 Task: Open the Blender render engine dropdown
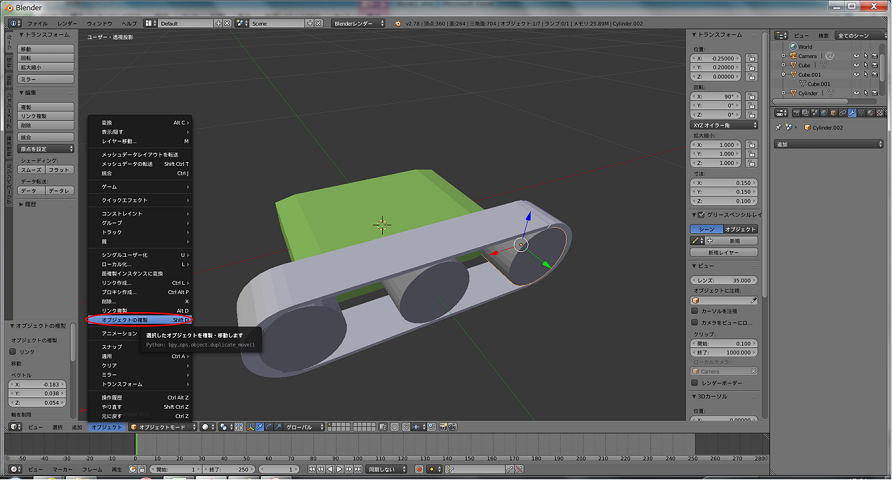pyautogui.click(x=358, y=22)
